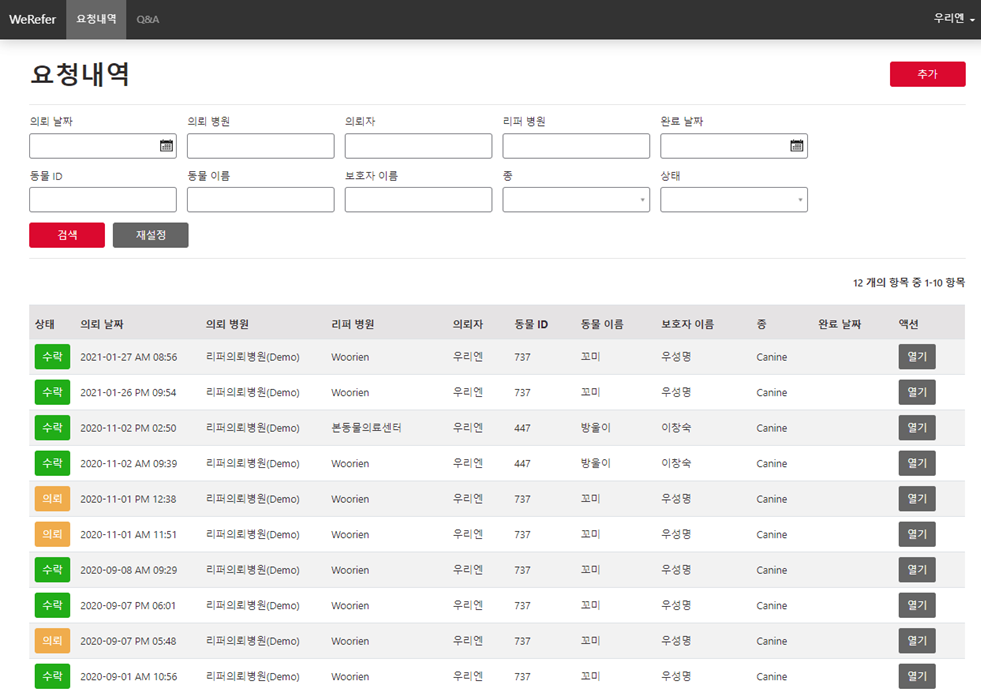Click the 종 column header
This screenshot has width=981, height=689.
(761, 324)
